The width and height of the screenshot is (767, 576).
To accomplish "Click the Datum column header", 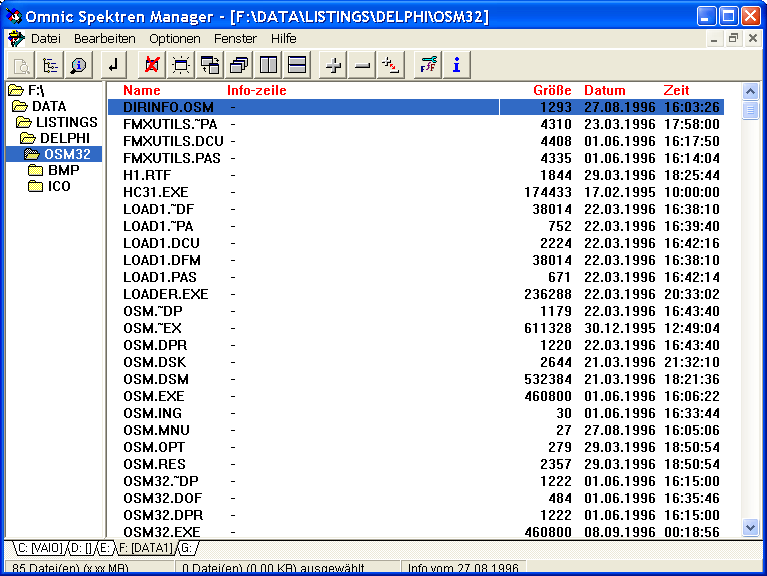I will click(604, 91).
